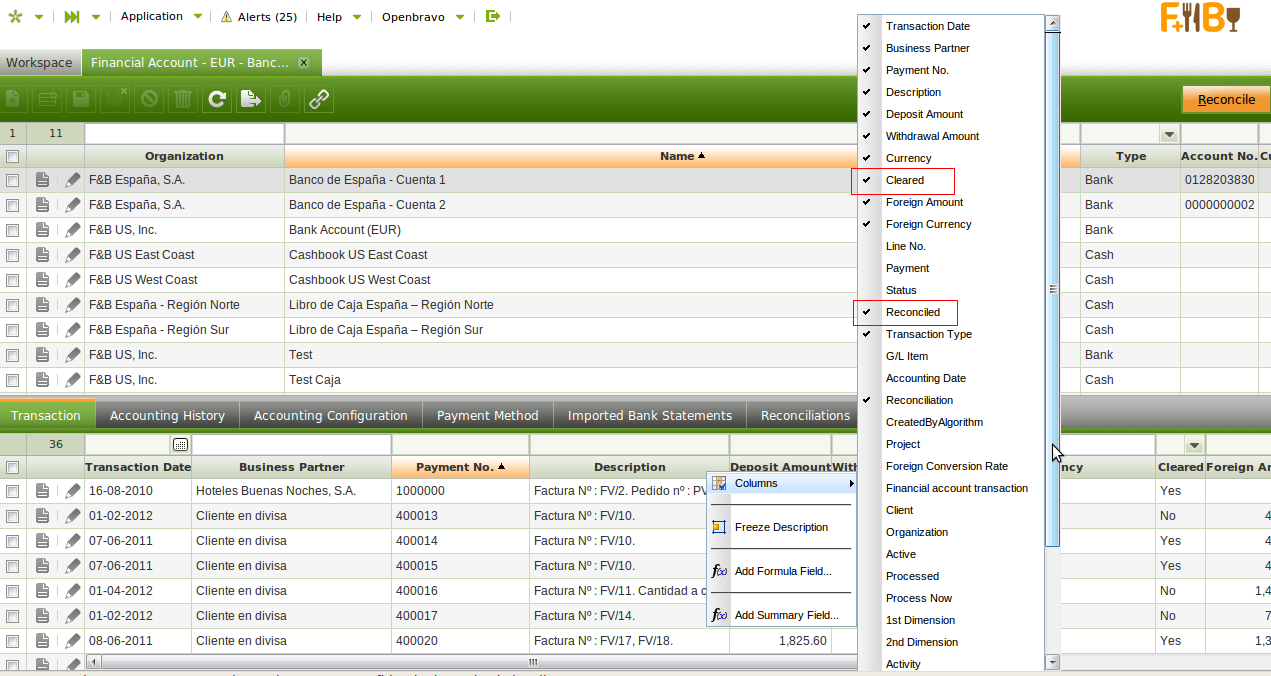Click the Organization filter input field
This screenshot has height=676, width=1271.
point(184,133)
